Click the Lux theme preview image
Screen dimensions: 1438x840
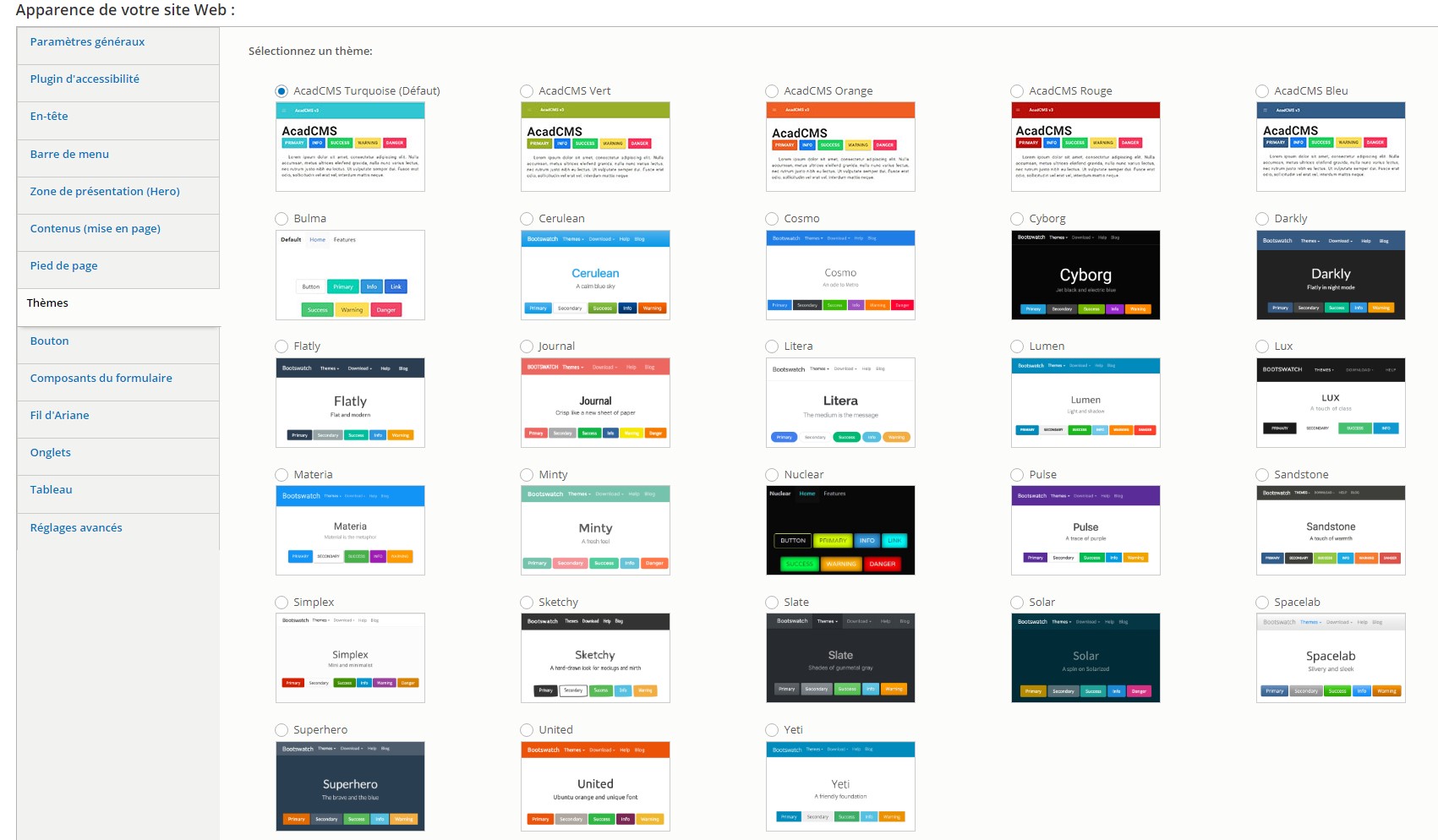[1331, 402]
